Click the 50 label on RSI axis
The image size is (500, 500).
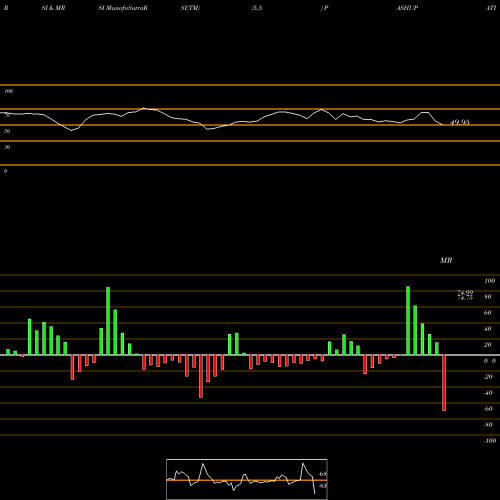tap(7, 131)
